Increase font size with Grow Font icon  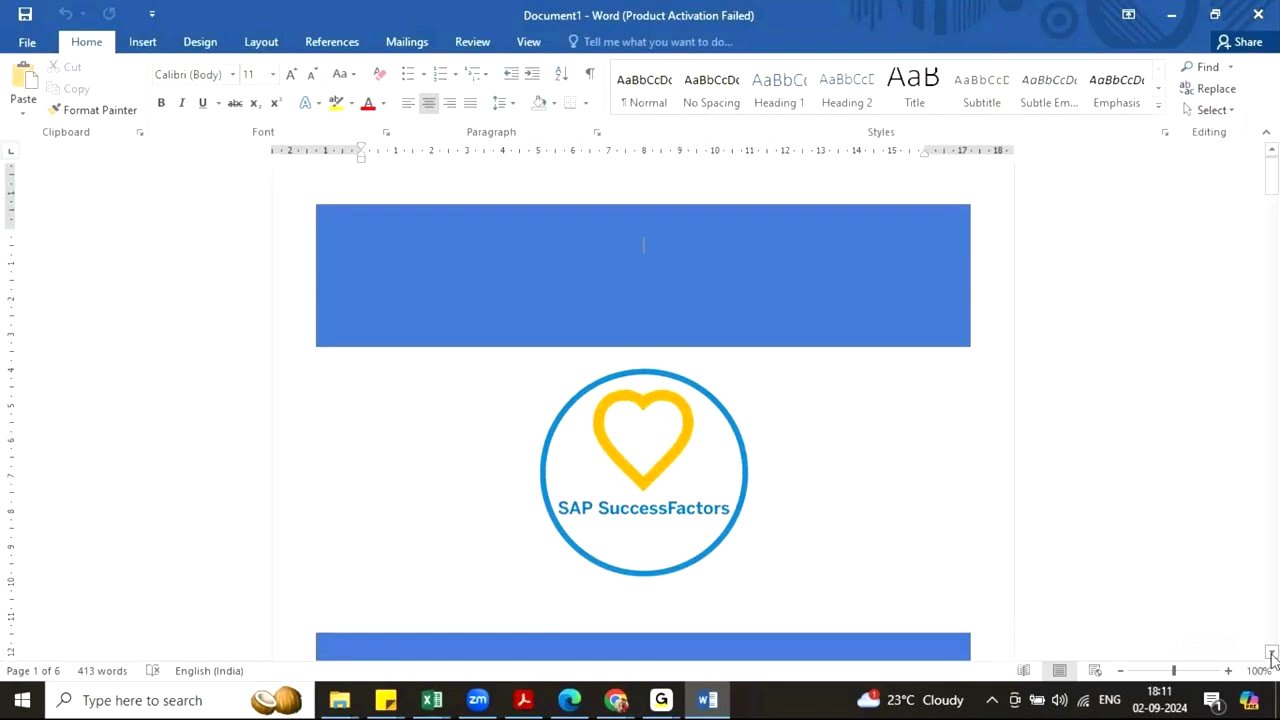[x=291, y=74]
